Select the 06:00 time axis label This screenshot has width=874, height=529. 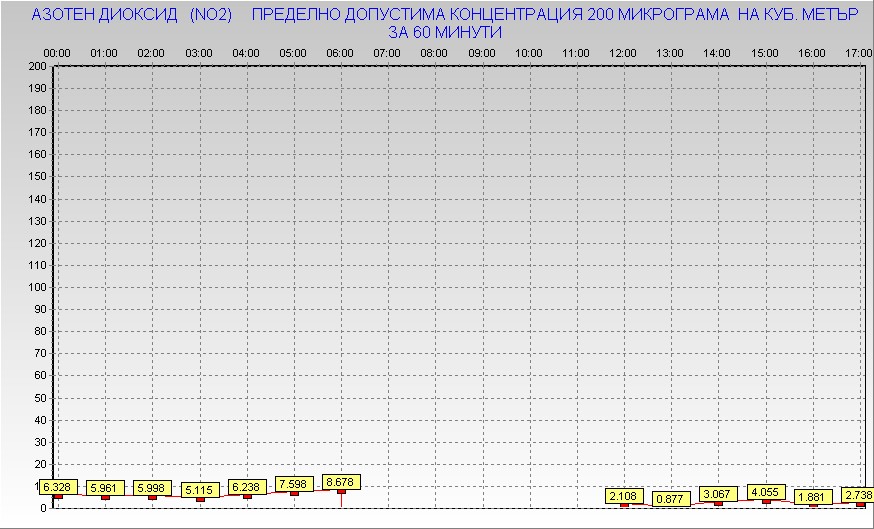click(x=340, y=53)
